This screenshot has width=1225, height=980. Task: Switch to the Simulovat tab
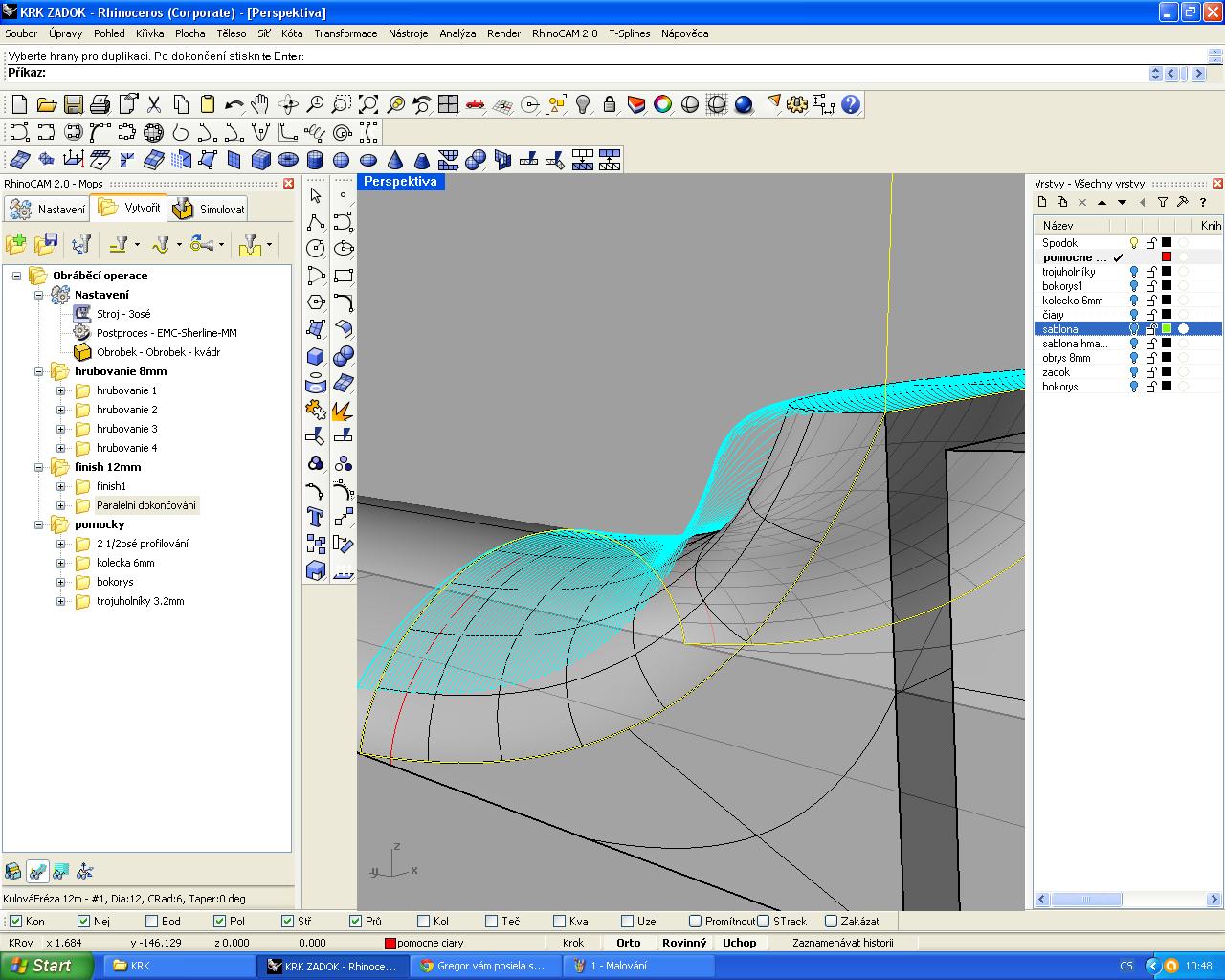point(210,209)
